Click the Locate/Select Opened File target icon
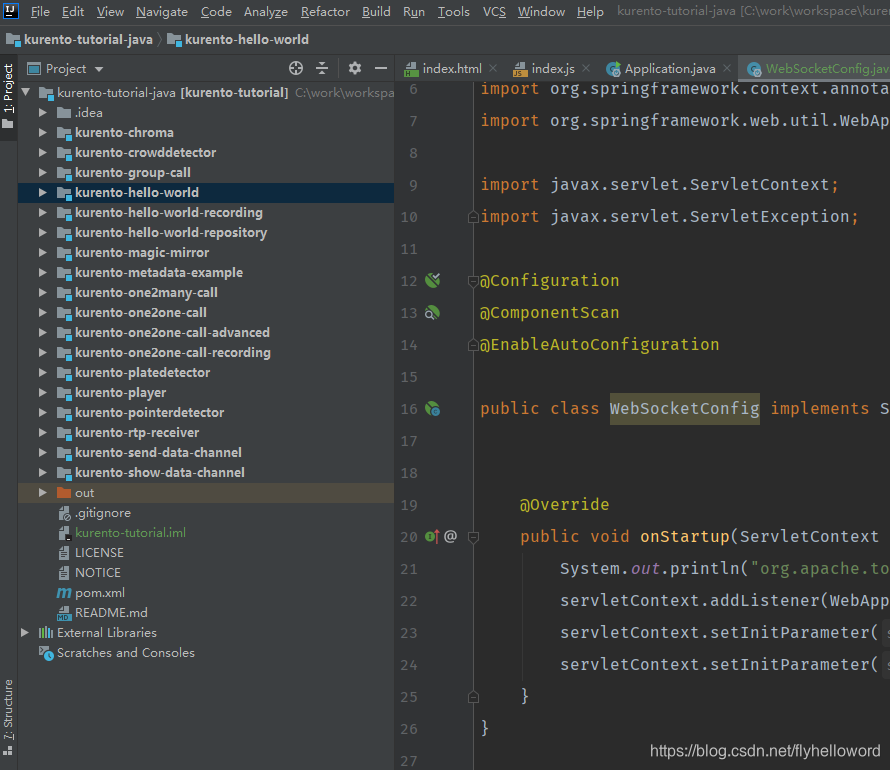This screenshot has height=770, width=890. pos(296,69)
